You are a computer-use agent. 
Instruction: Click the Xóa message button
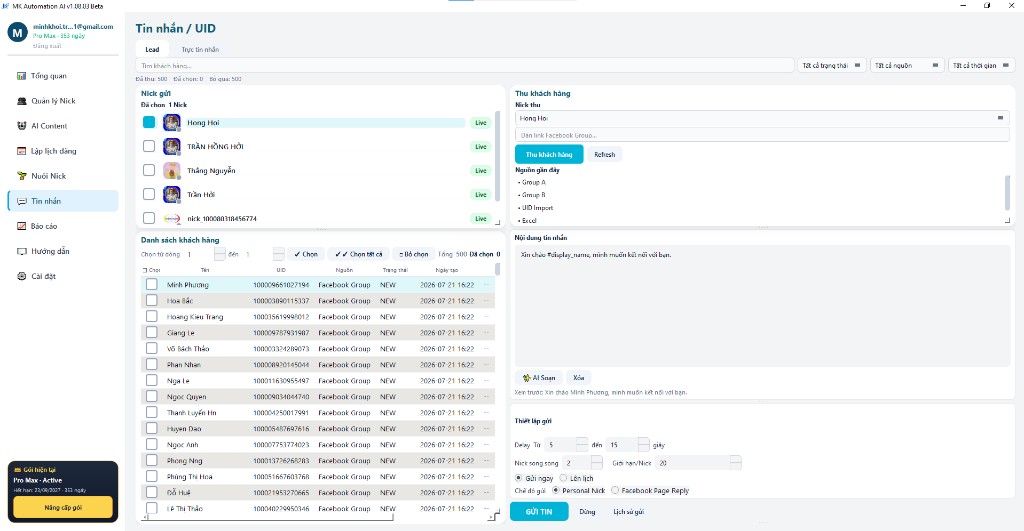pyautogui.click(x=579, y=378)
